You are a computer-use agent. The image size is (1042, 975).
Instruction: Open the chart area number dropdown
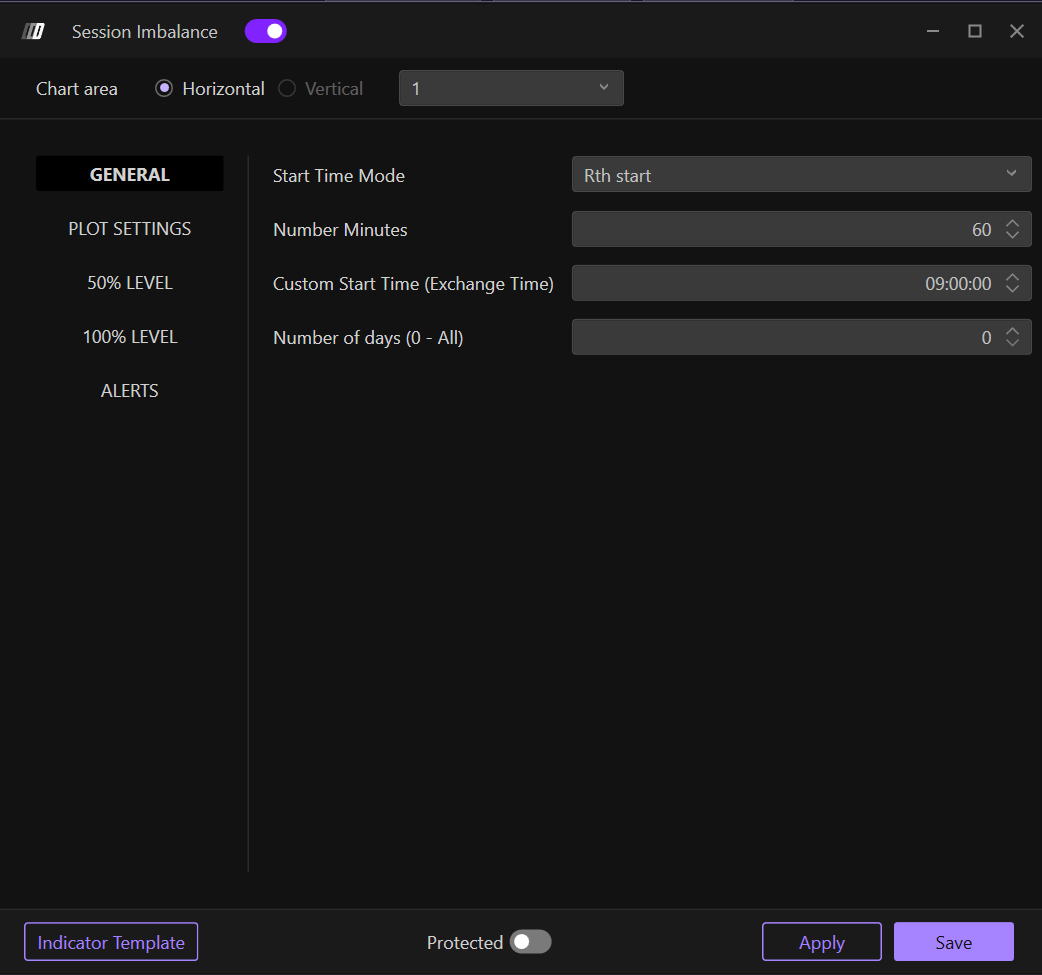[511, 88]
